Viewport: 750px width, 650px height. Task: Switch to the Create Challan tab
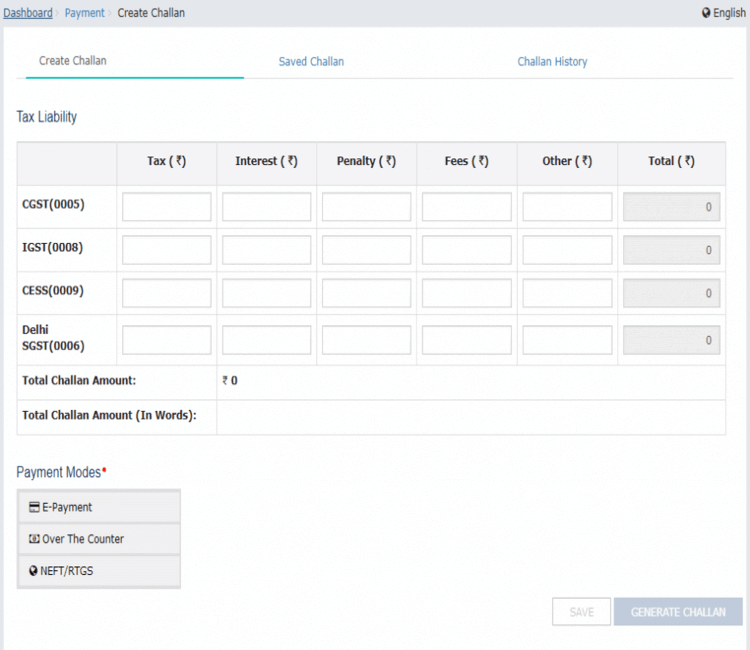[x=73, y=61]
